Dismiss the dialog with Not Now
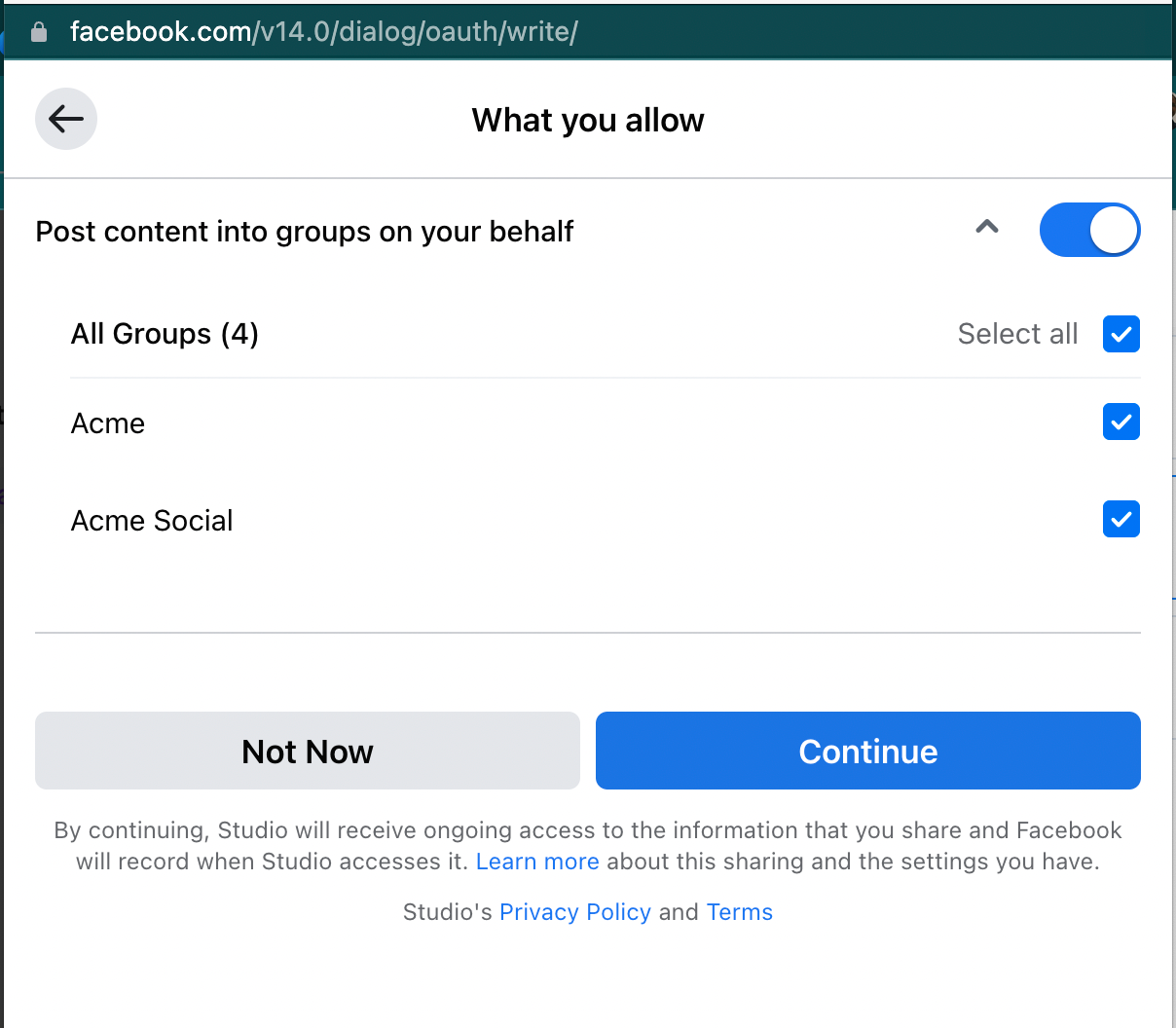Viewport: 1176px width, 1028px height. [x=307, y=751]
